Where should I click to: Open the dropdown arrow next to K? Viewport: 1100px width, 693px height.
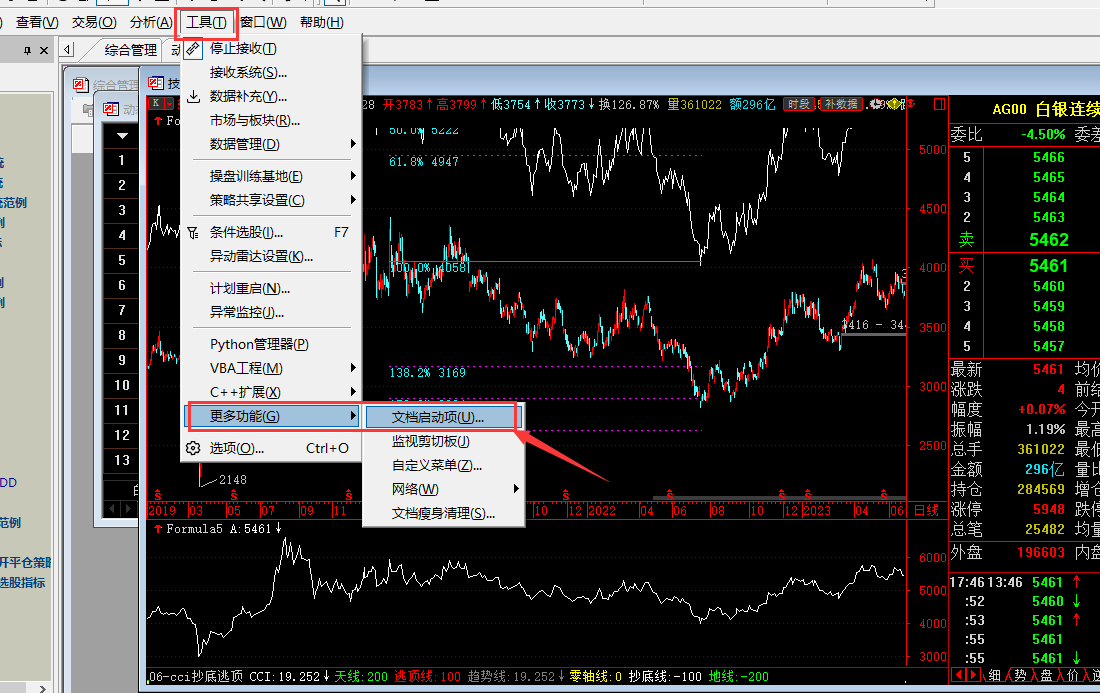(x=169, y=104)
